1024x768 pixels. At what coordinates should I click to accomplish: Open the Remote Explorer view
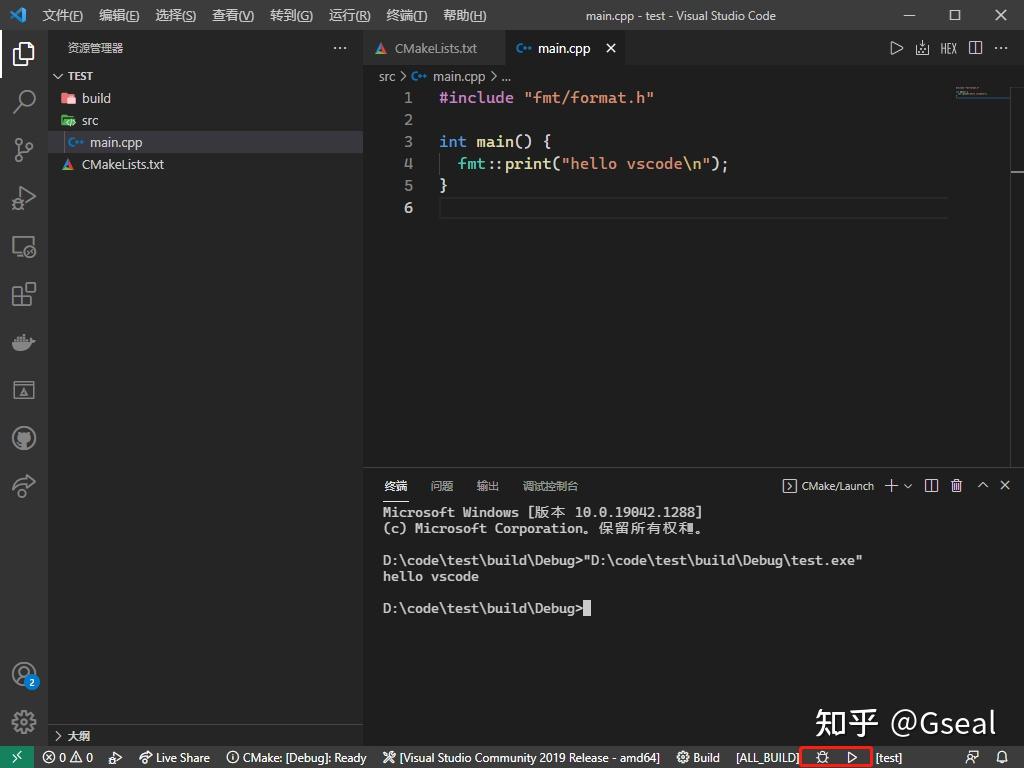tap(24, 246)
